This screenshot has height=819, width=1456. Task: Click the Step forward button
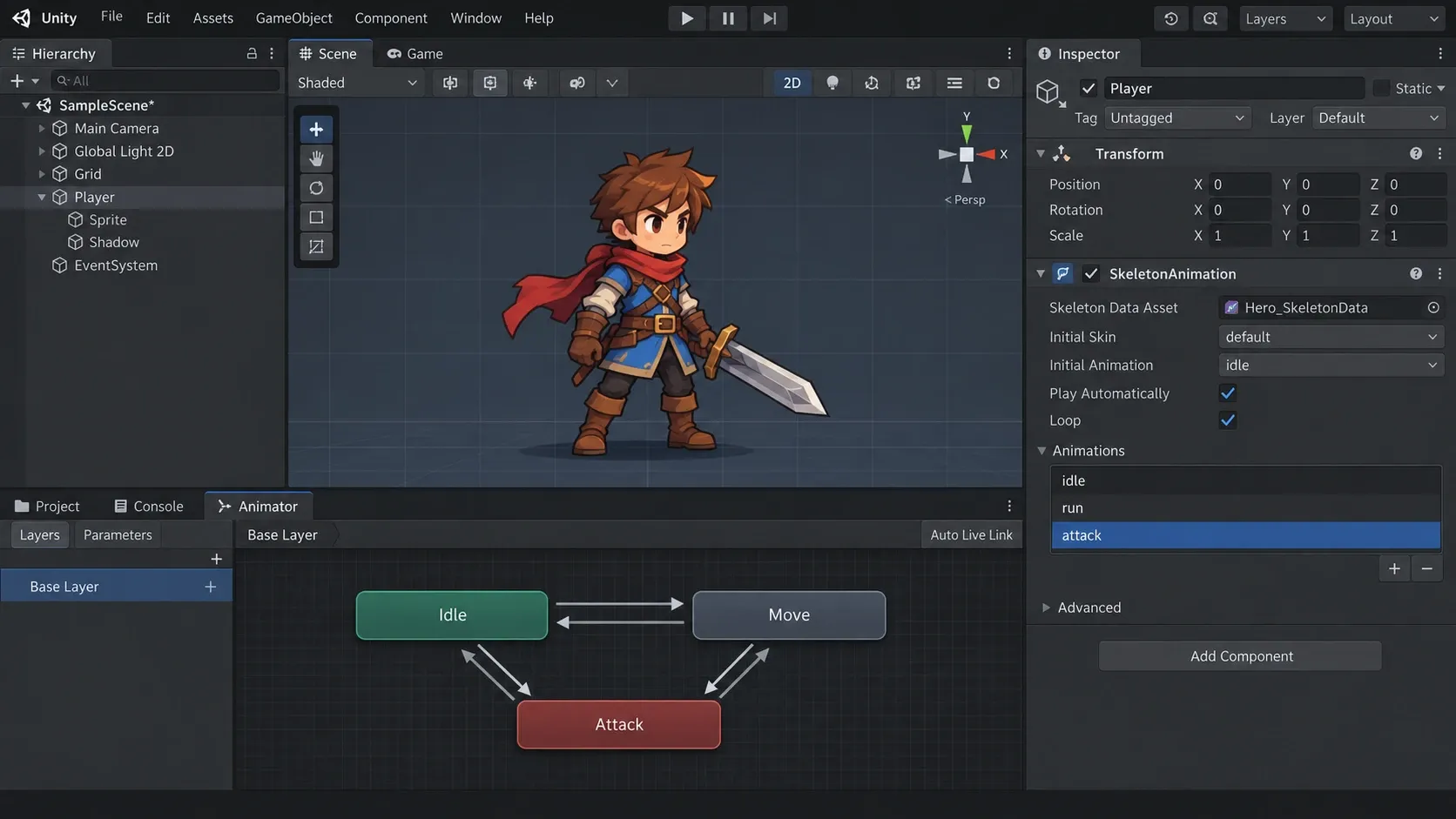[769, 18]
